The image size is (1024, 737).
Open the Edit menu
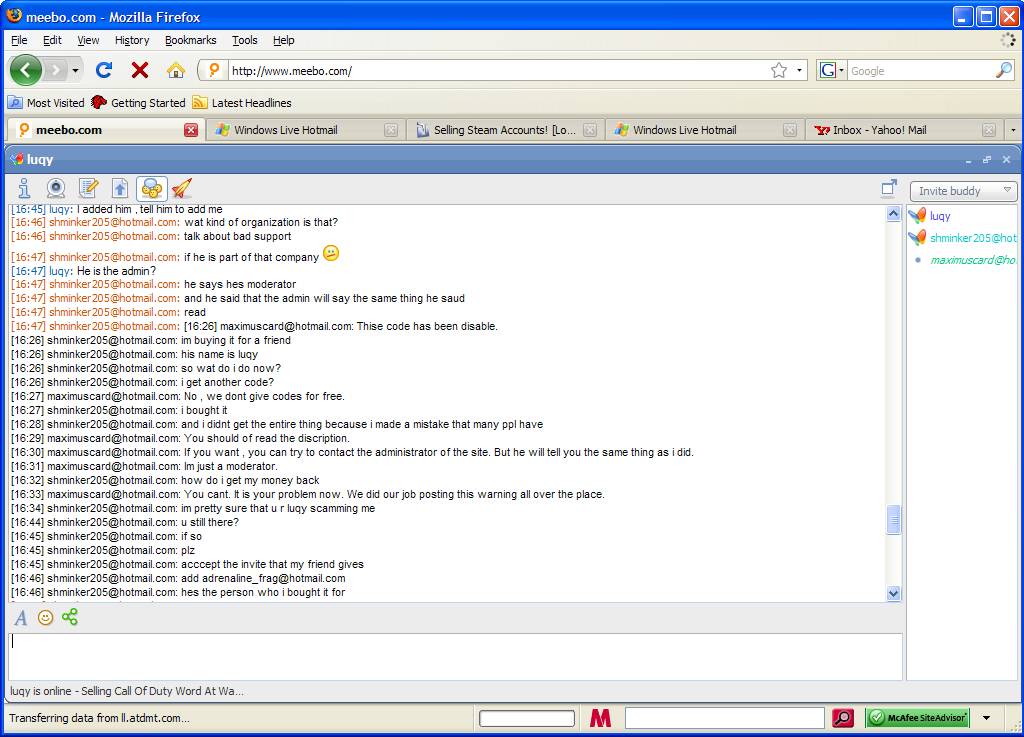[52, 40]
